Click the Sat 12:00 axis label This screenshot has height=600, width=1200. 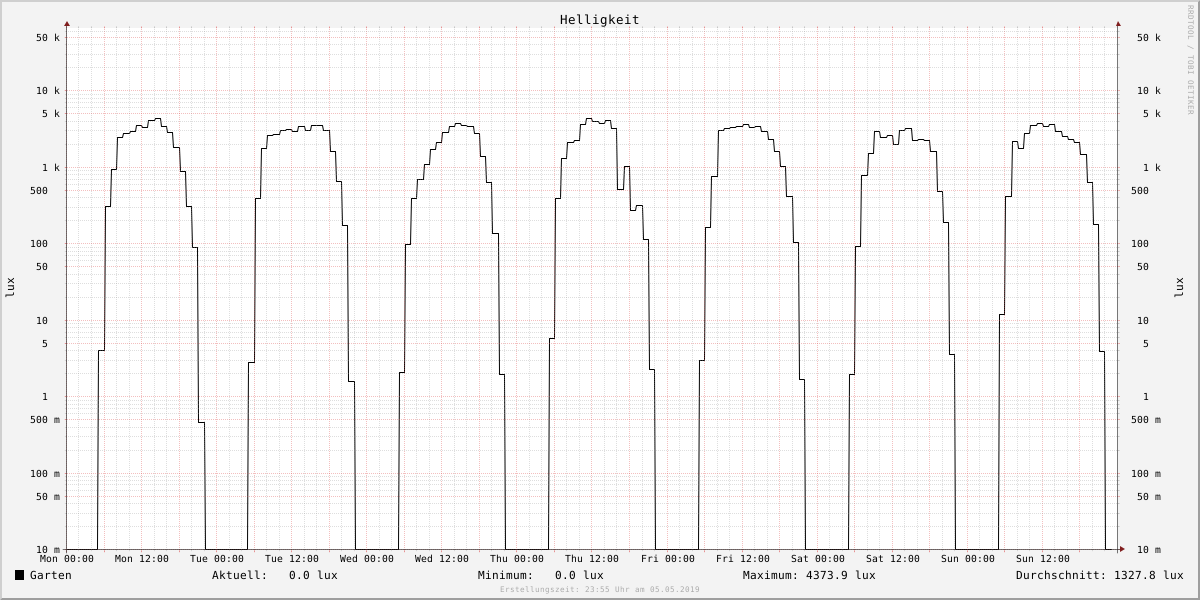coord(893,559)
